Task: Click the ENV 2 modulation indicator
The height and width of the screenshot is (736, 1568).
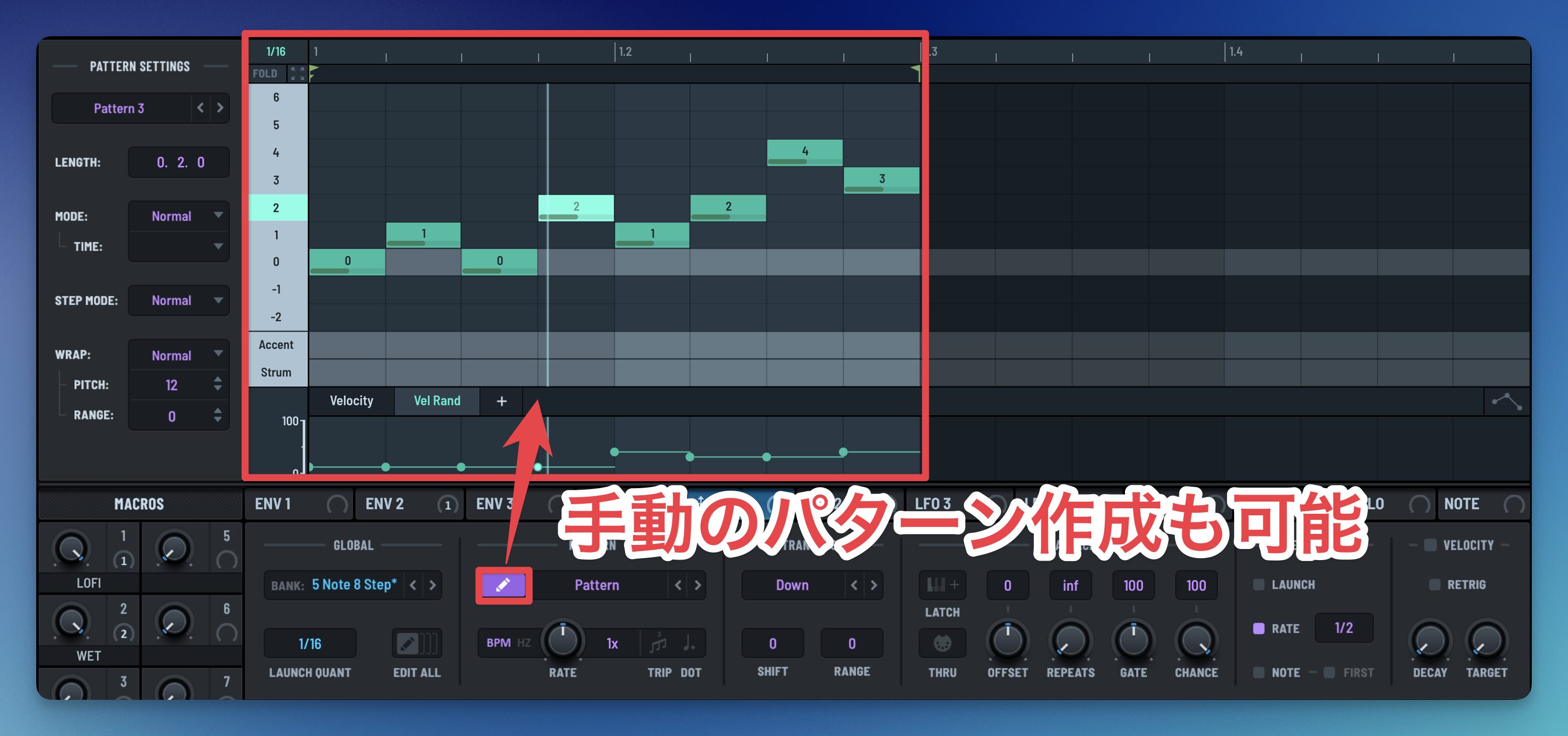Action: coord(448,505)
